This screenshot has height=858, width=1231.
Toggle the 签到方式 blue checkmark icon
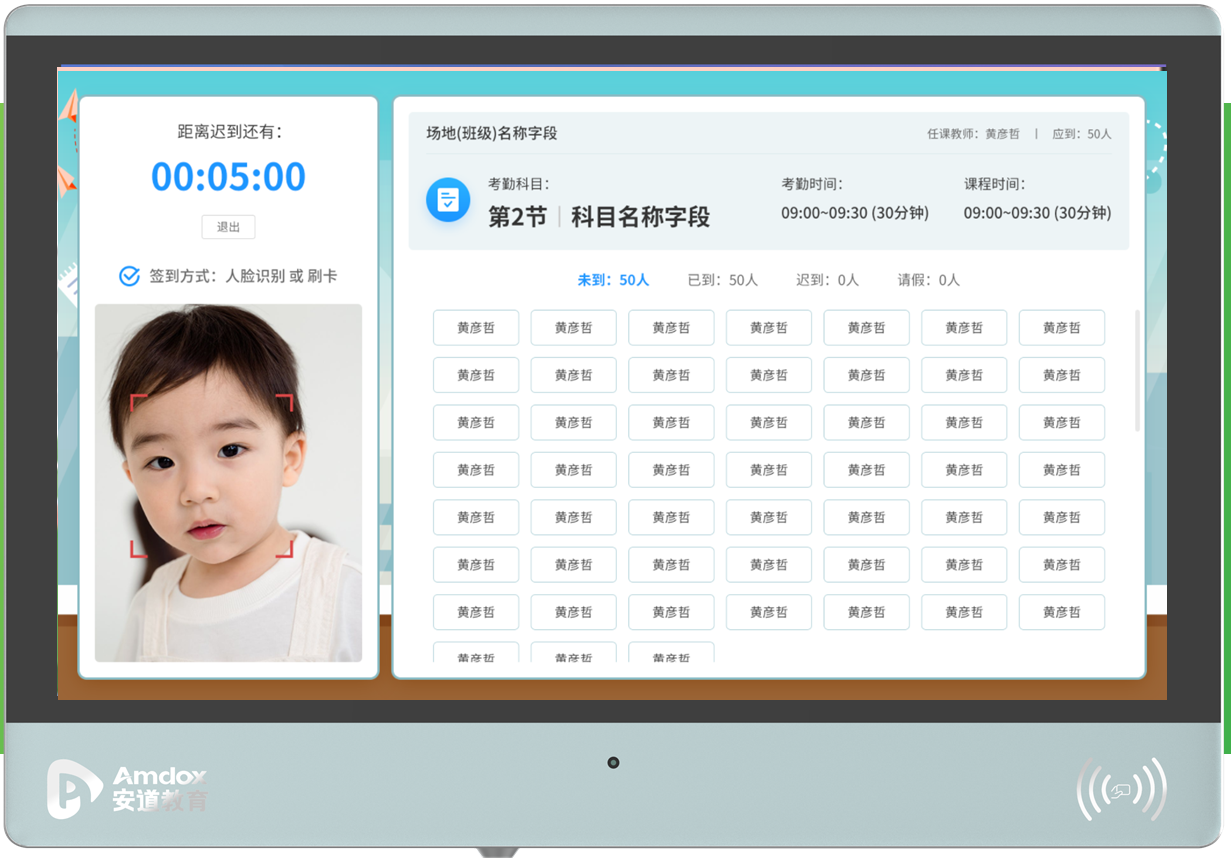pyautogui.click(x=129, y=276)
